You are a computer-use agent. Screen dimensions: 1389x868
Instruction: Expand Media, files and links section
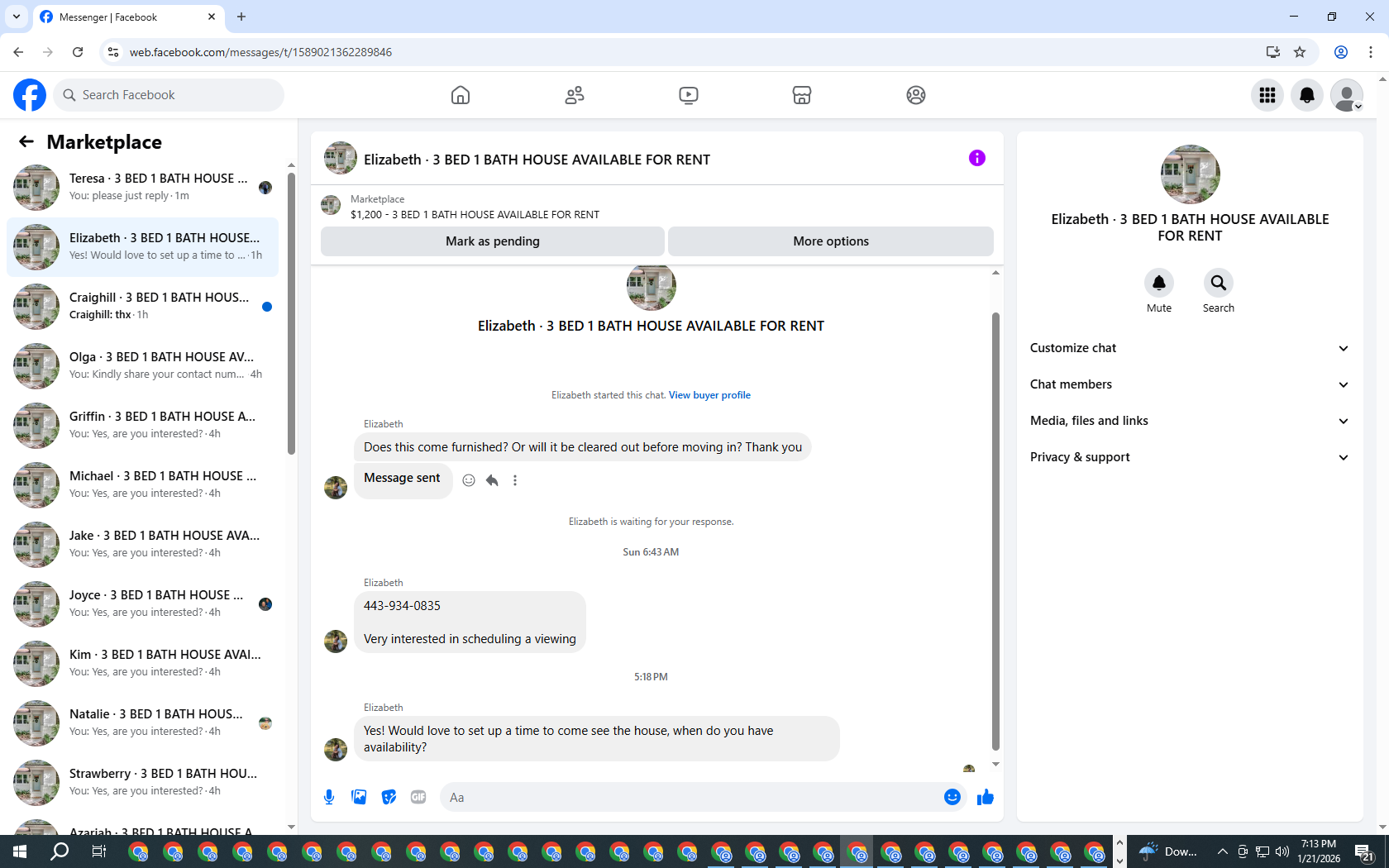(x=1190, y=421)
